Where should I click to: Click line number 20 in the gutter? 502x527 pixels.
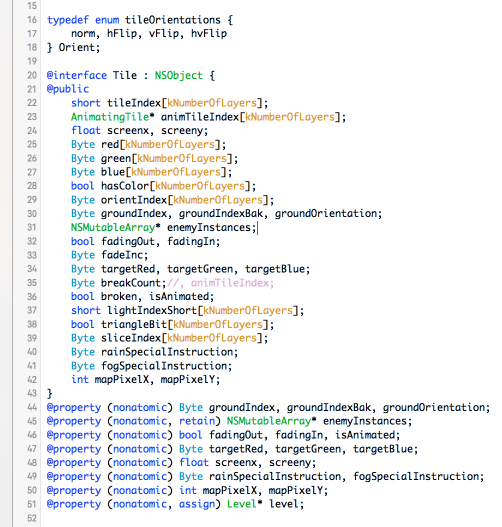point(32,75)
